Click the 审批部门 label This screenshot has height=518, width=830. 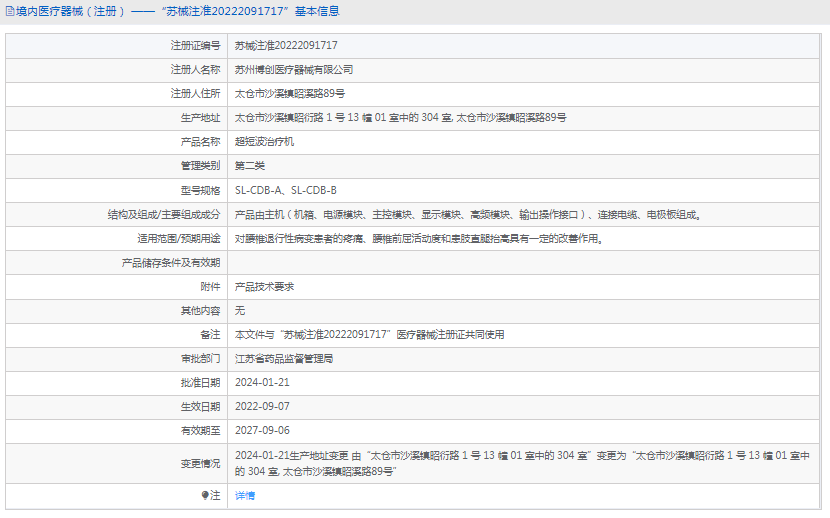click(200, 359)
